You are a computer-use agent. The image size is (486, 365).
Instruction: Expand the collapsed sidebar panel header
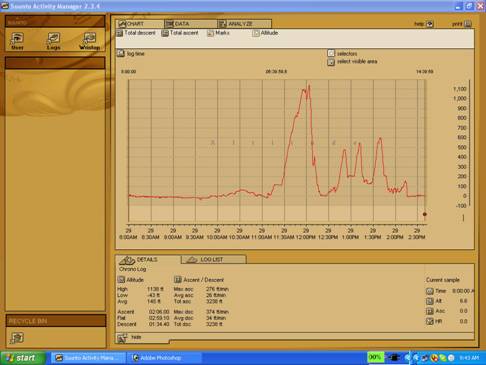55,63
